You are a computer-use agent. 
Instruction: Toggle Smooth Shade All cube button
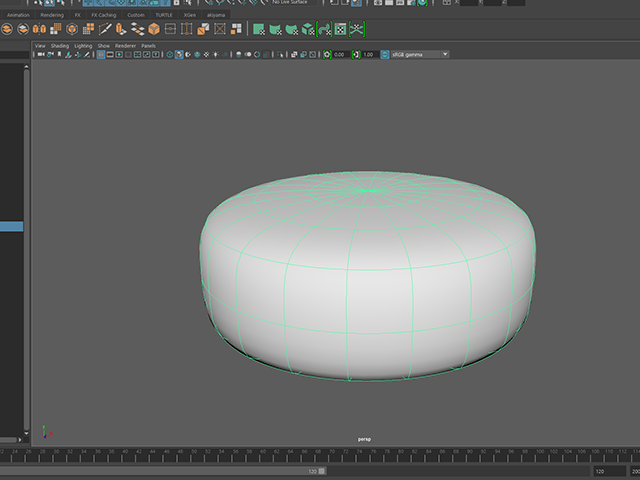pos(179,54)
